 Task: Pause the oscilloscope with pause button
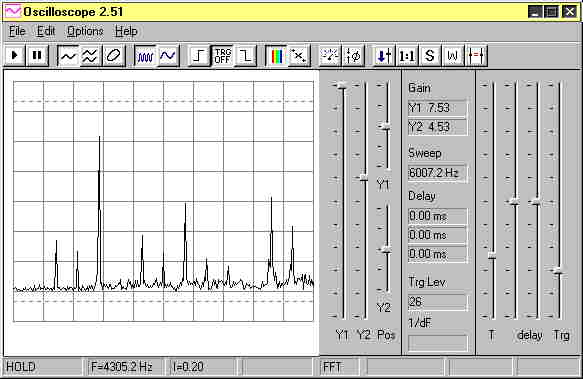37,56
